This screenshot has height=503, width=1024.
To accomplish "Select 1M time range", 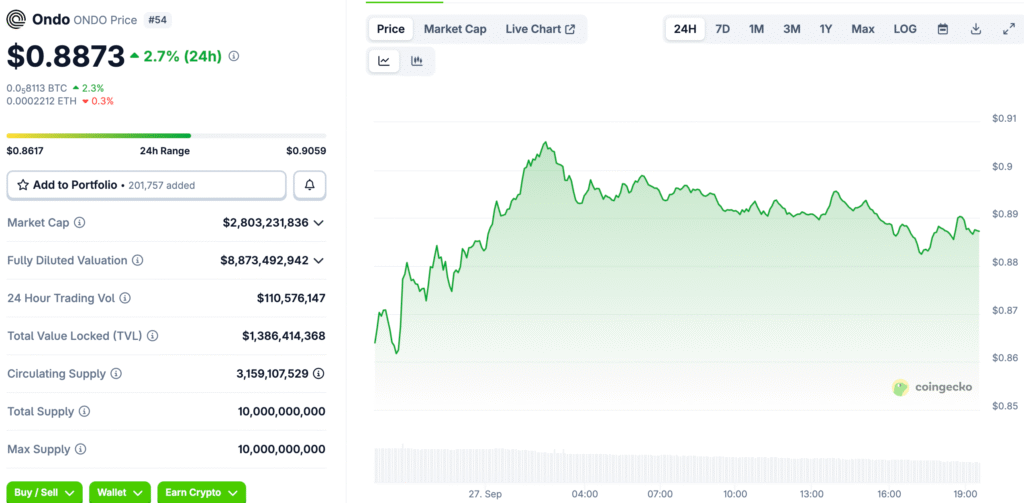I will (x=756, y=29).
